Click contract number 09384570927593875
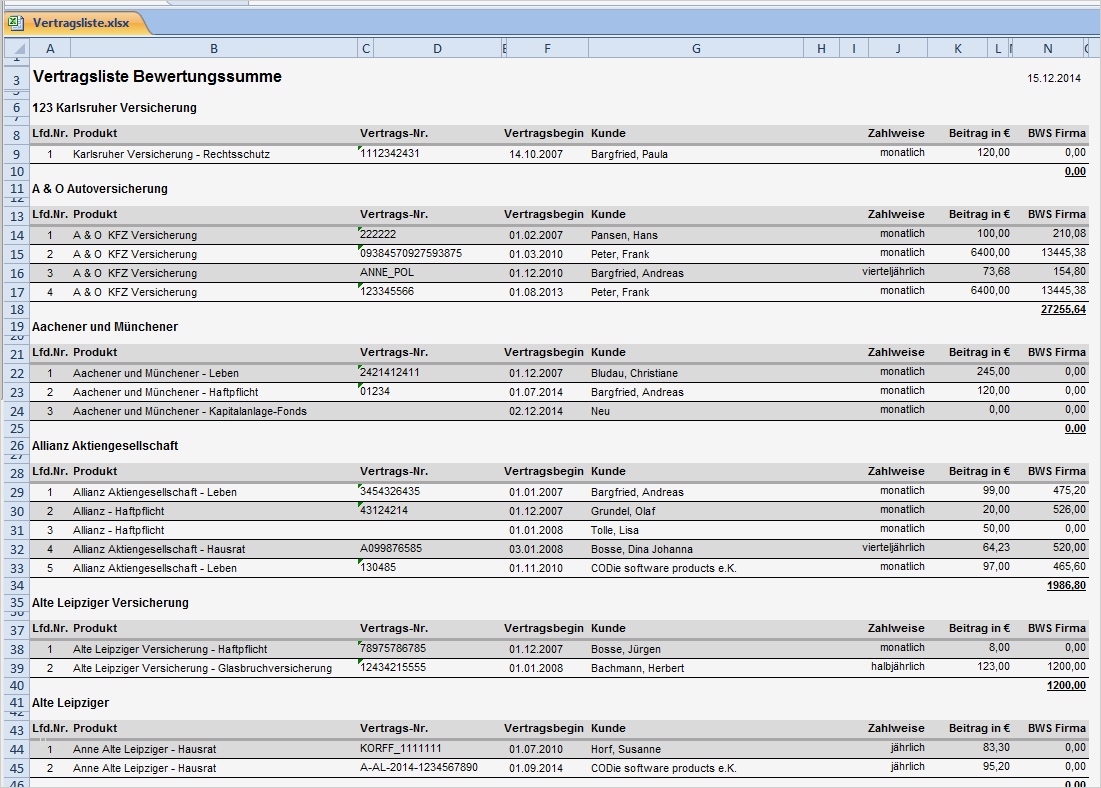 pyautogui.click(x=411, y=254)
